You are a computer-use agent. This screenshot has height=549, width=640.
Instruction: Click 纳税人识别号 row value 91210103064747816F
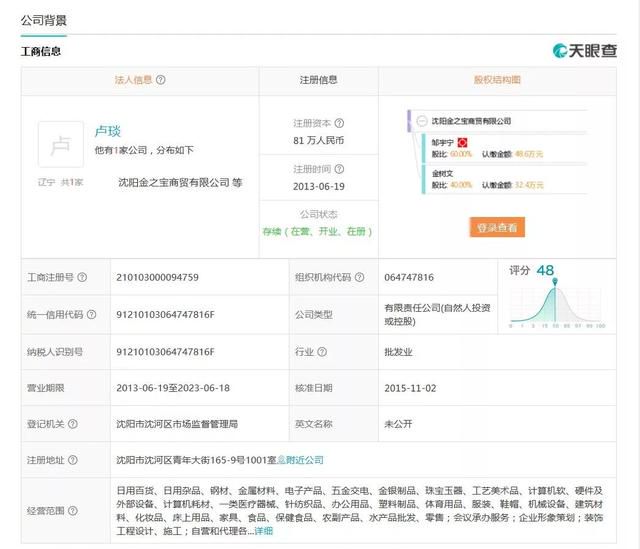click(x=165, y=352)
